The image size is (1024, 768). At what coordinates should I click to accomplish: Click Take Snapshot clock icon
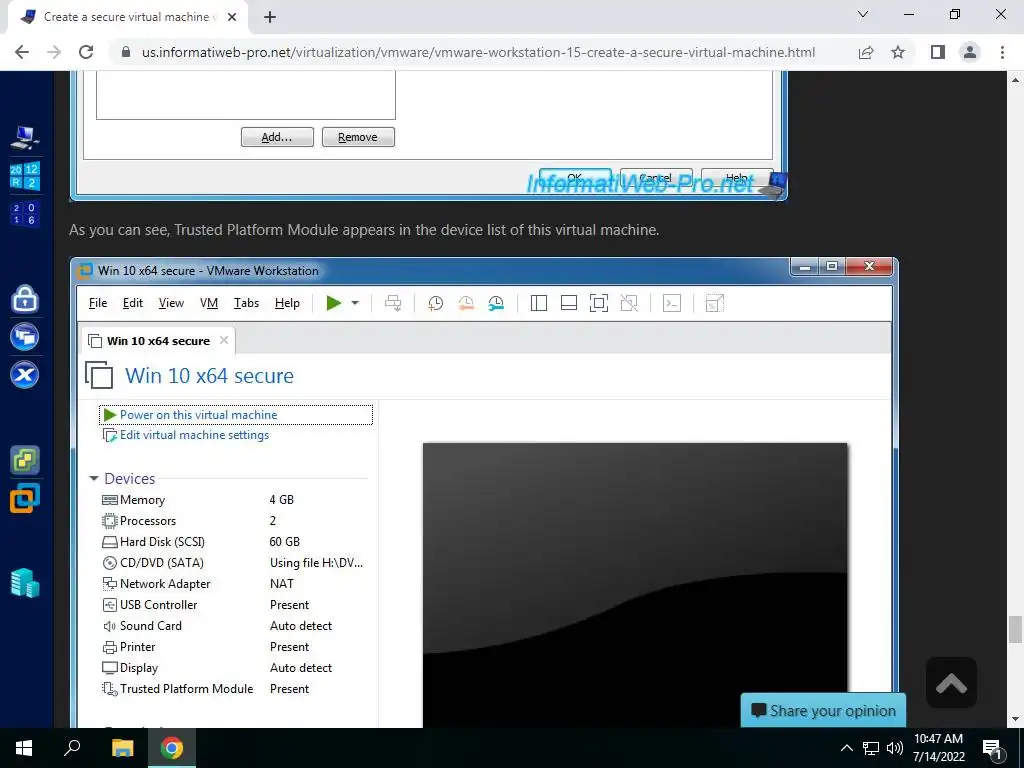click(x=436, y=303)
